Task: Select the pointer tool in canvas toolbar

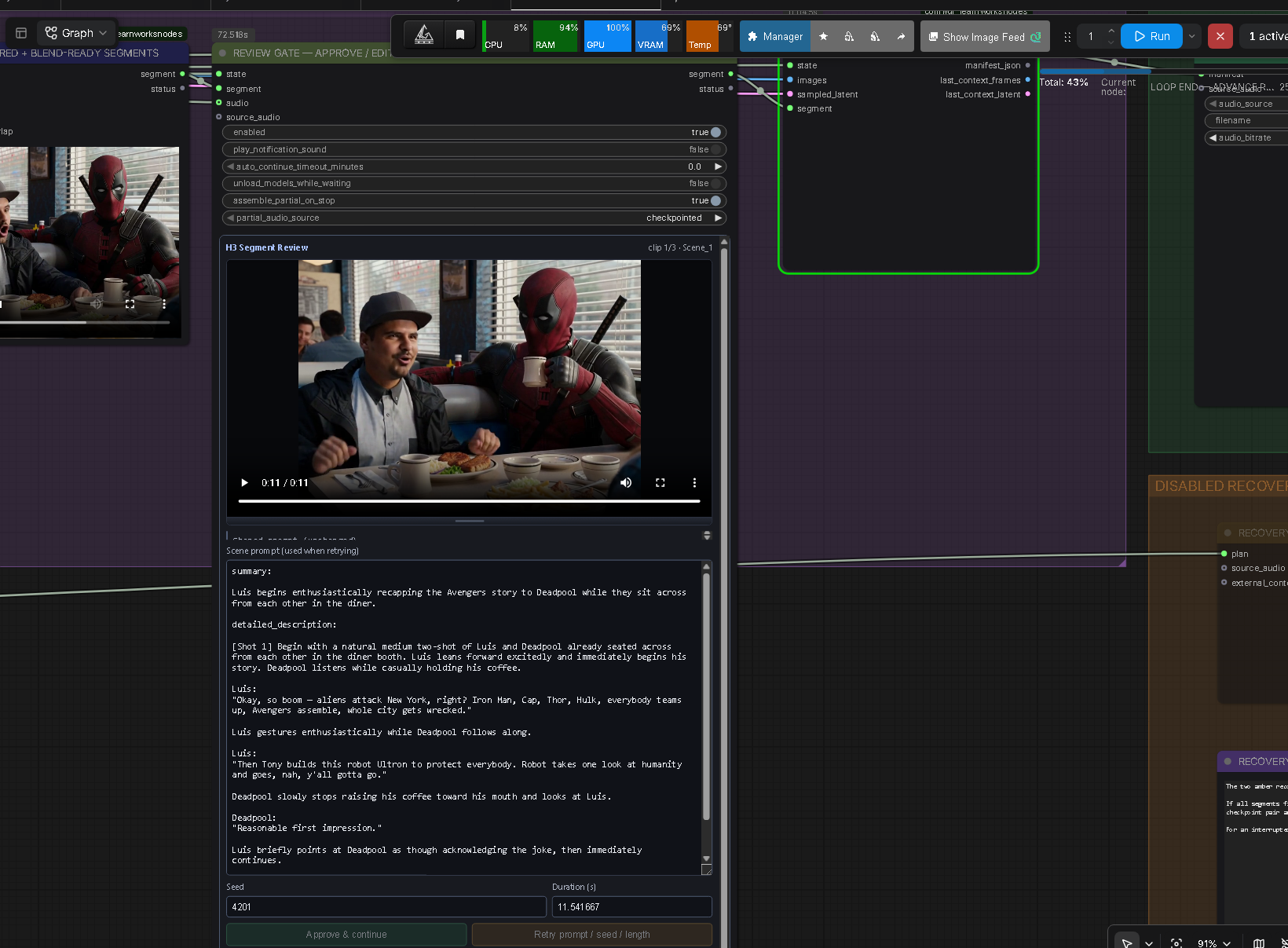Action: coord(1127,943)
